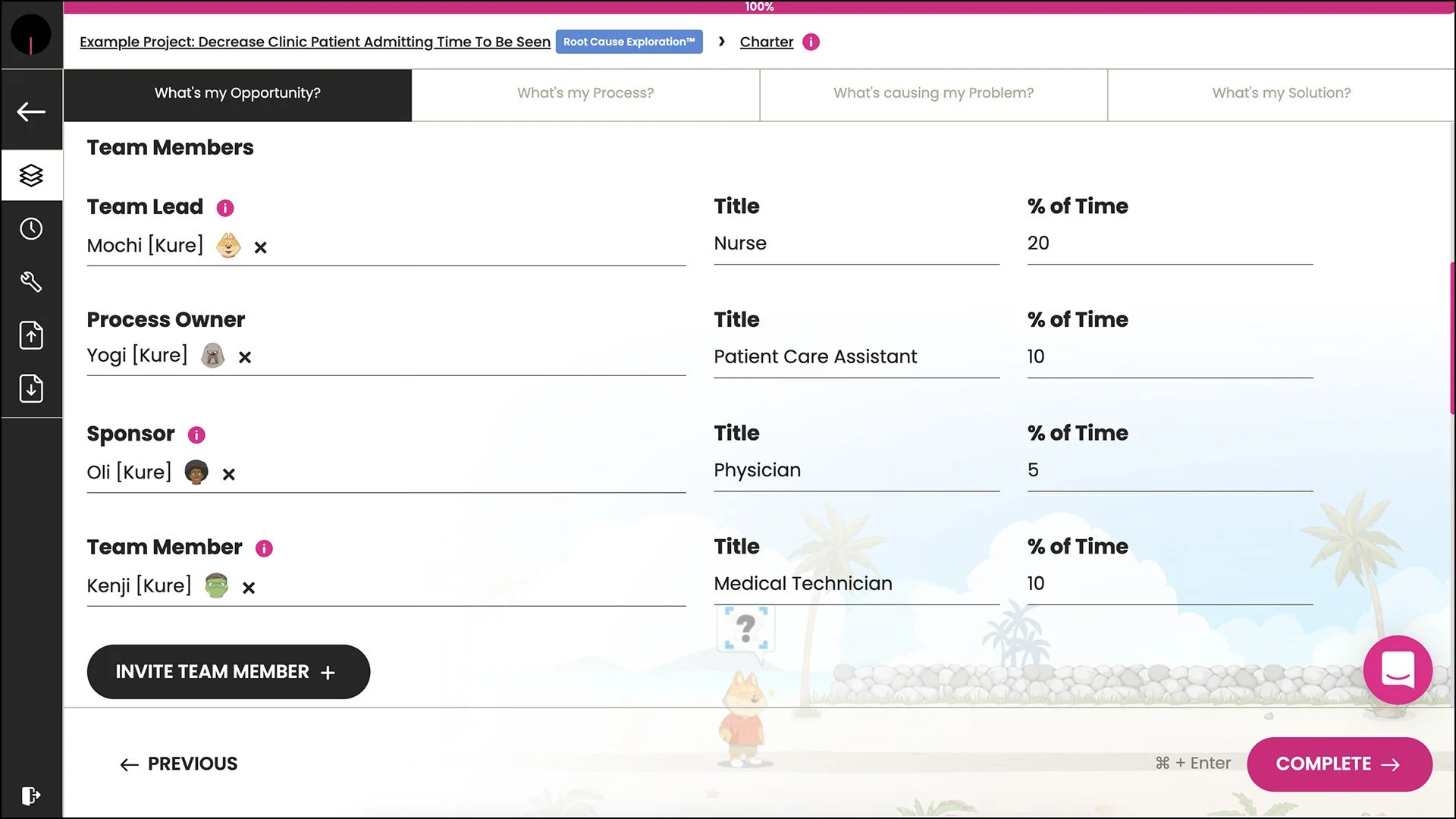Remove Mochi [Kure] as Team Lead
The image size is (1456, 819).
coord(260,247)
